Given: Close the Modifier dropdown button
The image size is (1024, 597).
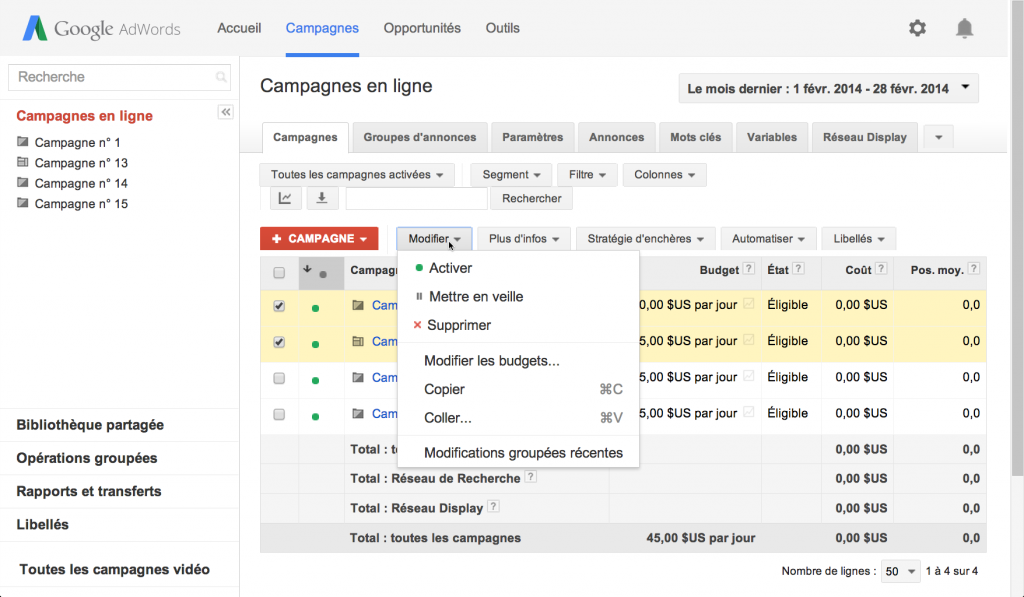Looking at the screenshot, I should pos(434,238).
